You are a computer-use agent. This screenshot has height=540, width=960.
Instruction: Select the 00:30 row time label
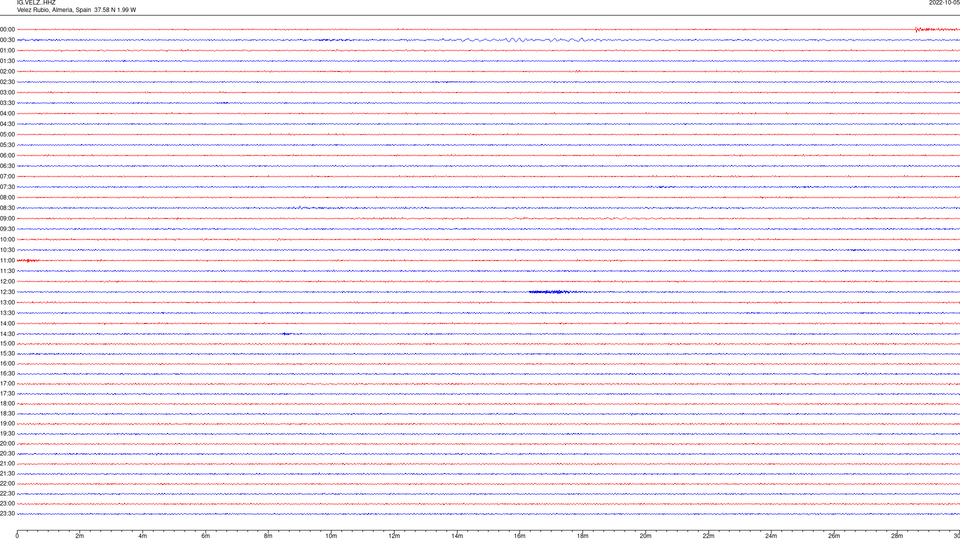pos(7,40)
